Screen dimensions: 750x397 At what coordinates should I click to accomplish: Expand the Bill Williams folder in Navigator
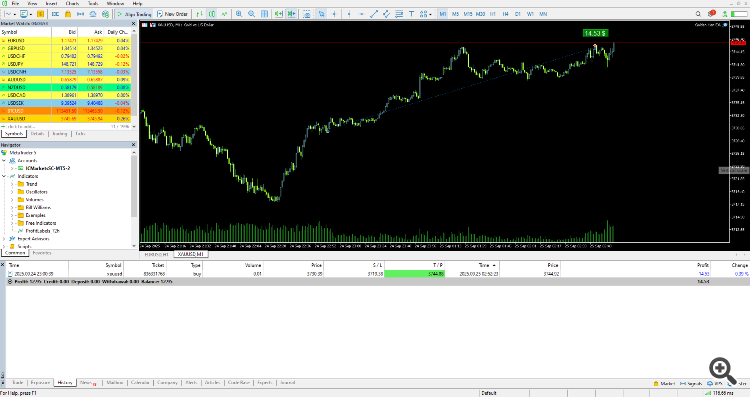click(12, 208)
